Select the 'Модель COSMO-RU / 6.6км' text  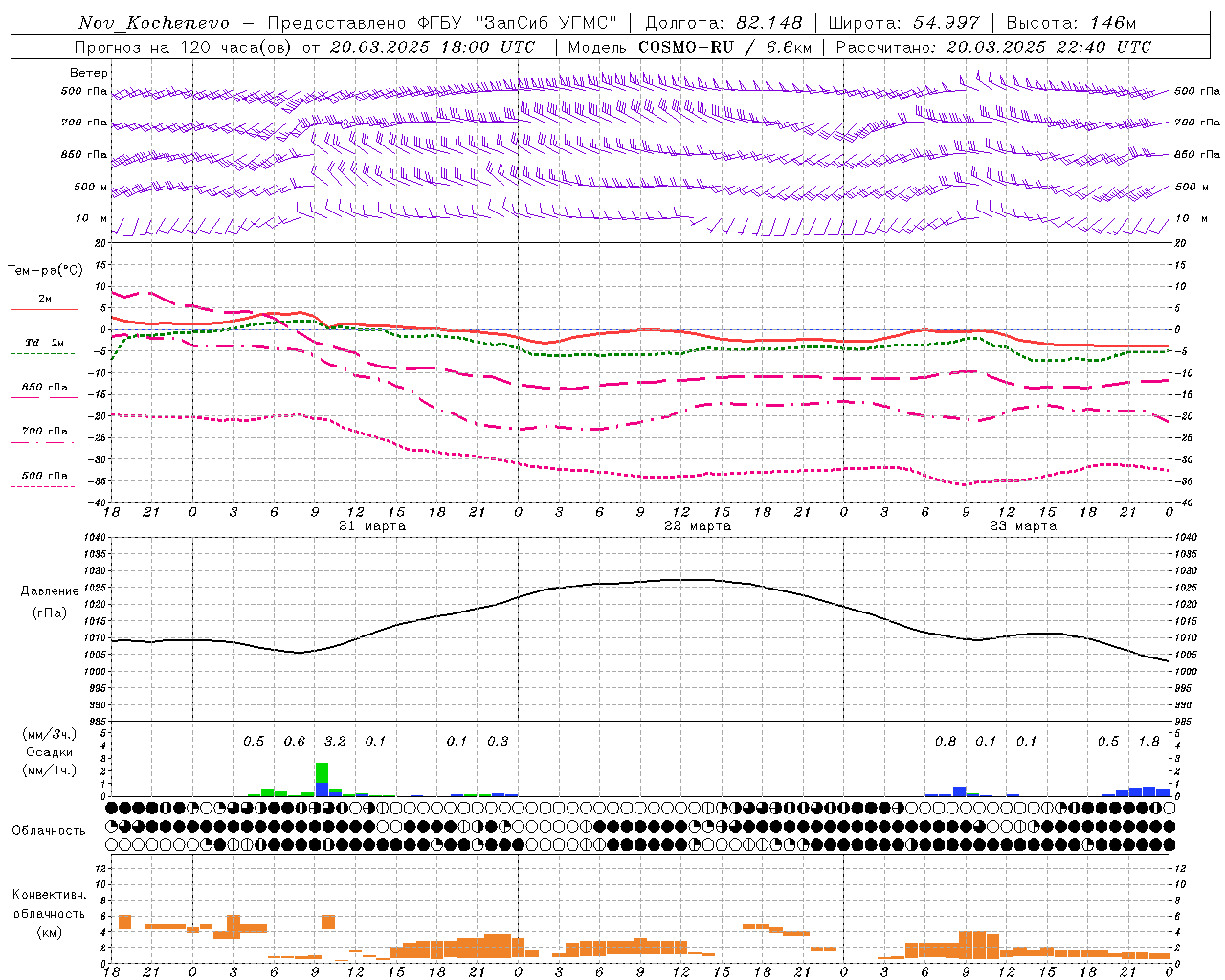coord(690,47)
